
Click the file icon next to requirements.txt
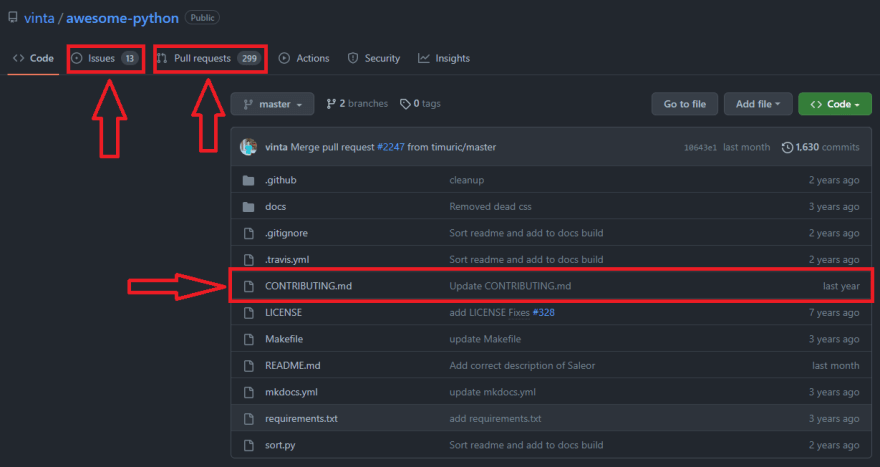point(249,419)
